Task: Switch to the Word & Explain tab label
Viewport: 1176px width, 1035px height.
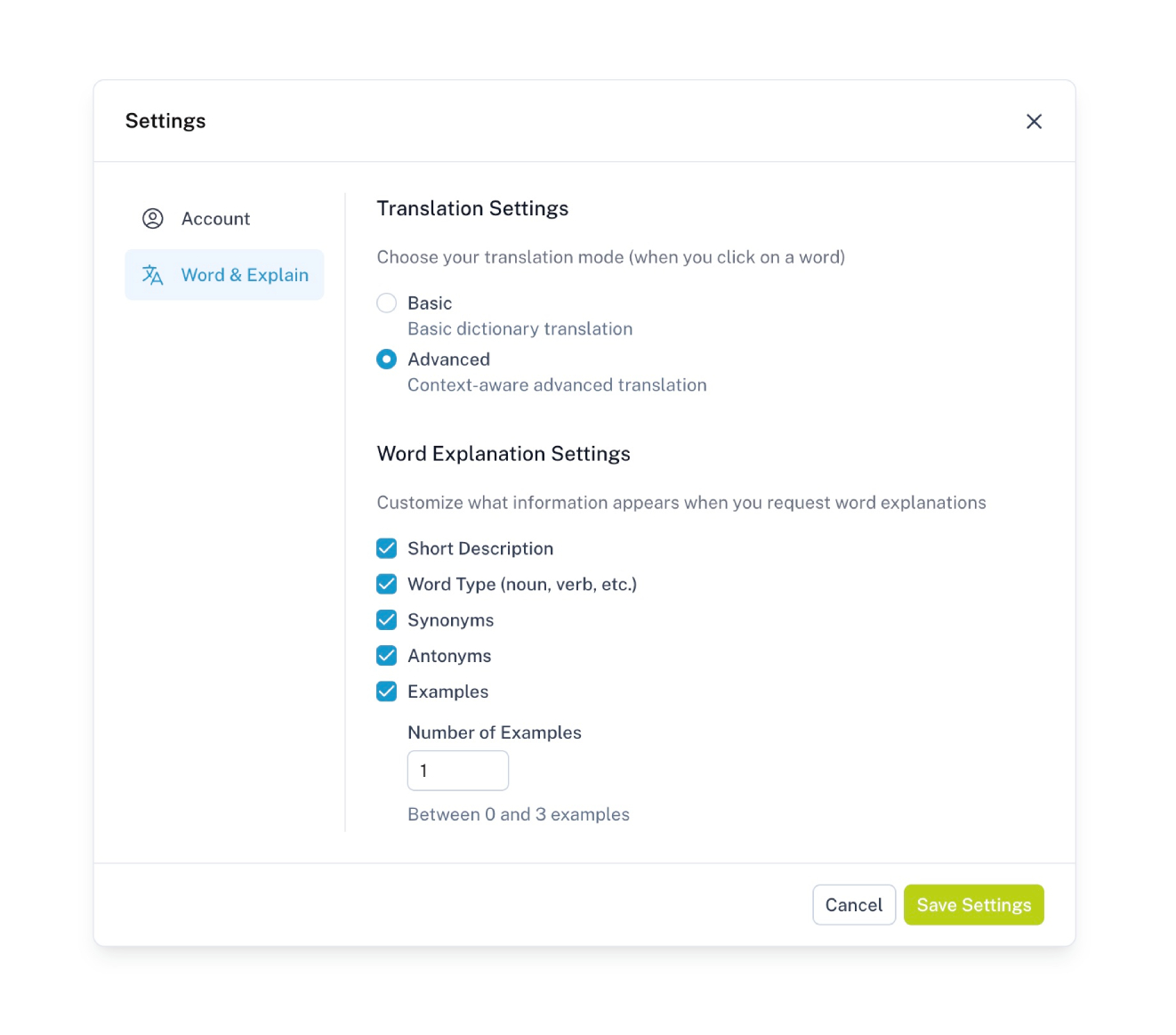Action: (x=245, y=275)
